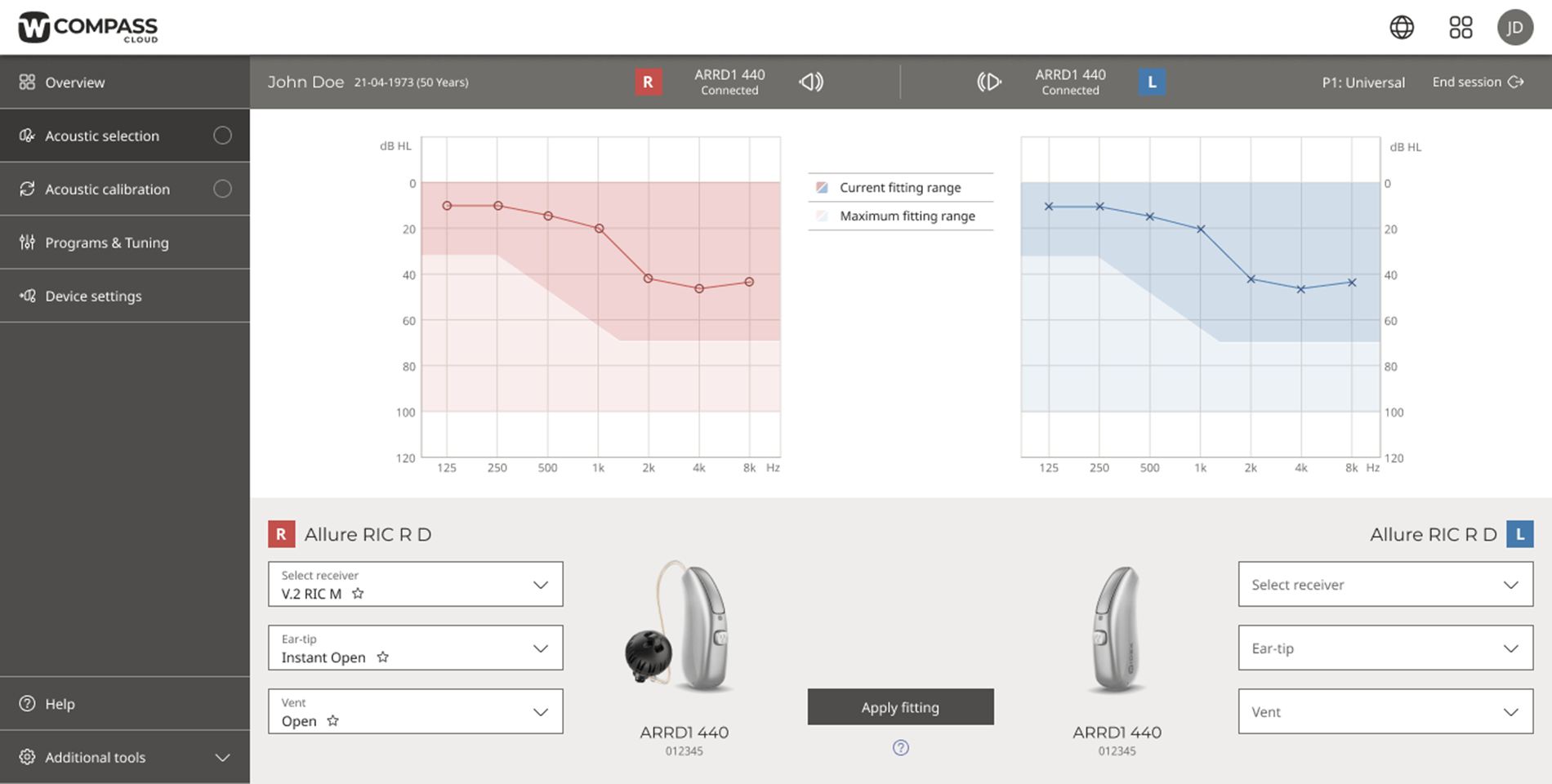Open the help question mark below Apply fitting
Screen dimensions: 1552x784
(900, 747)
